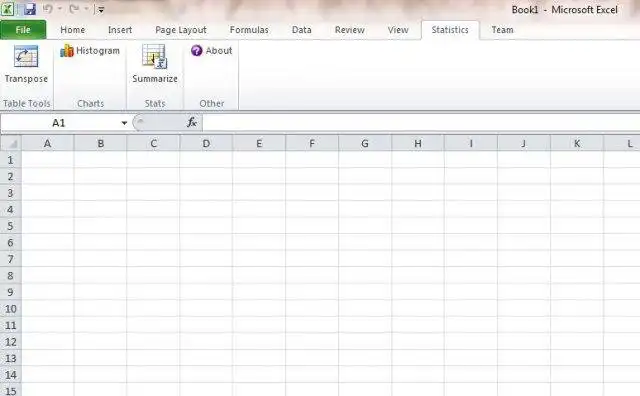Select column A header
640x396 pixels.
click(47, 143)
